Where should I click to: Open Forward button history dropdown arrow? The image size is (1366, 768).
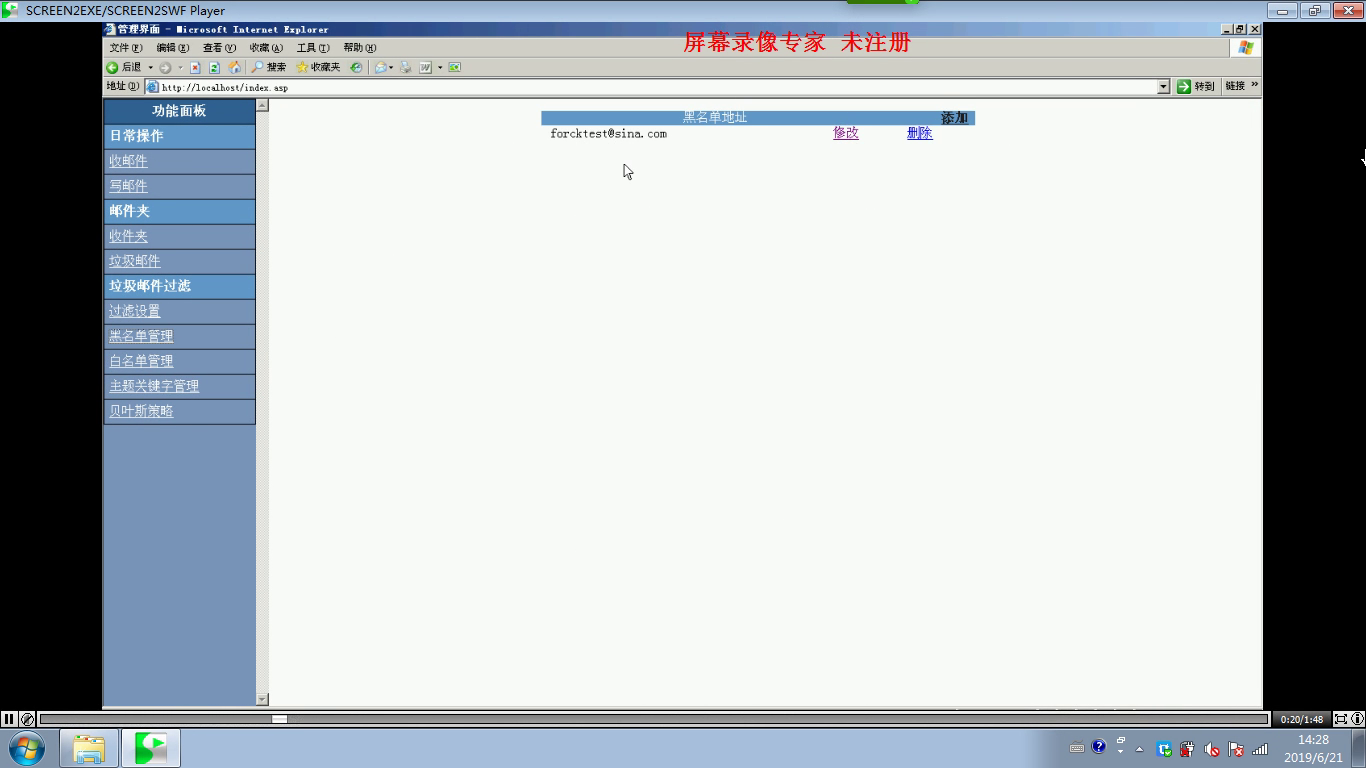[180, 67]
